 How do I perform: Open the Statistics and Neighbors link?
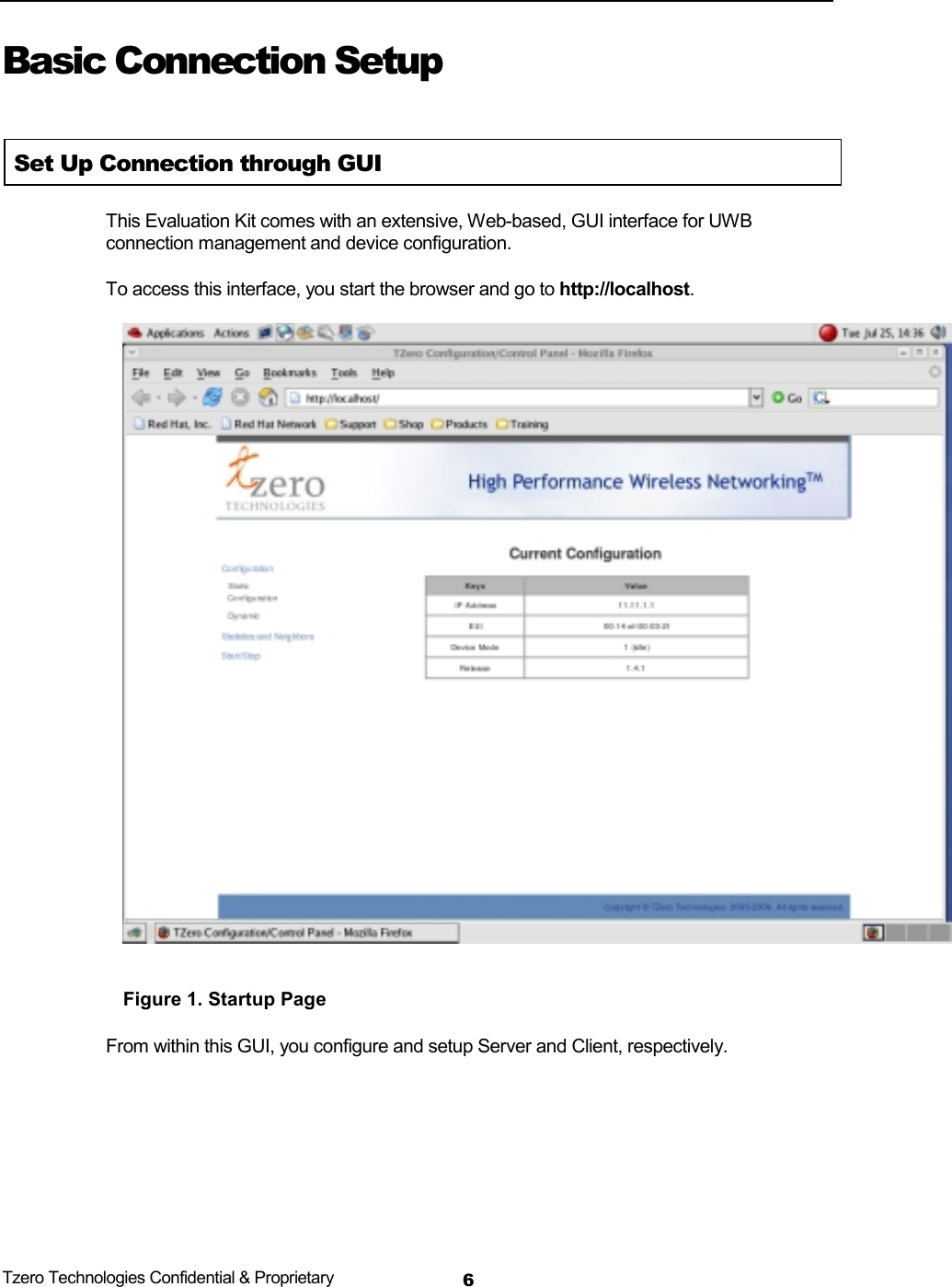(x=267, y=636)
